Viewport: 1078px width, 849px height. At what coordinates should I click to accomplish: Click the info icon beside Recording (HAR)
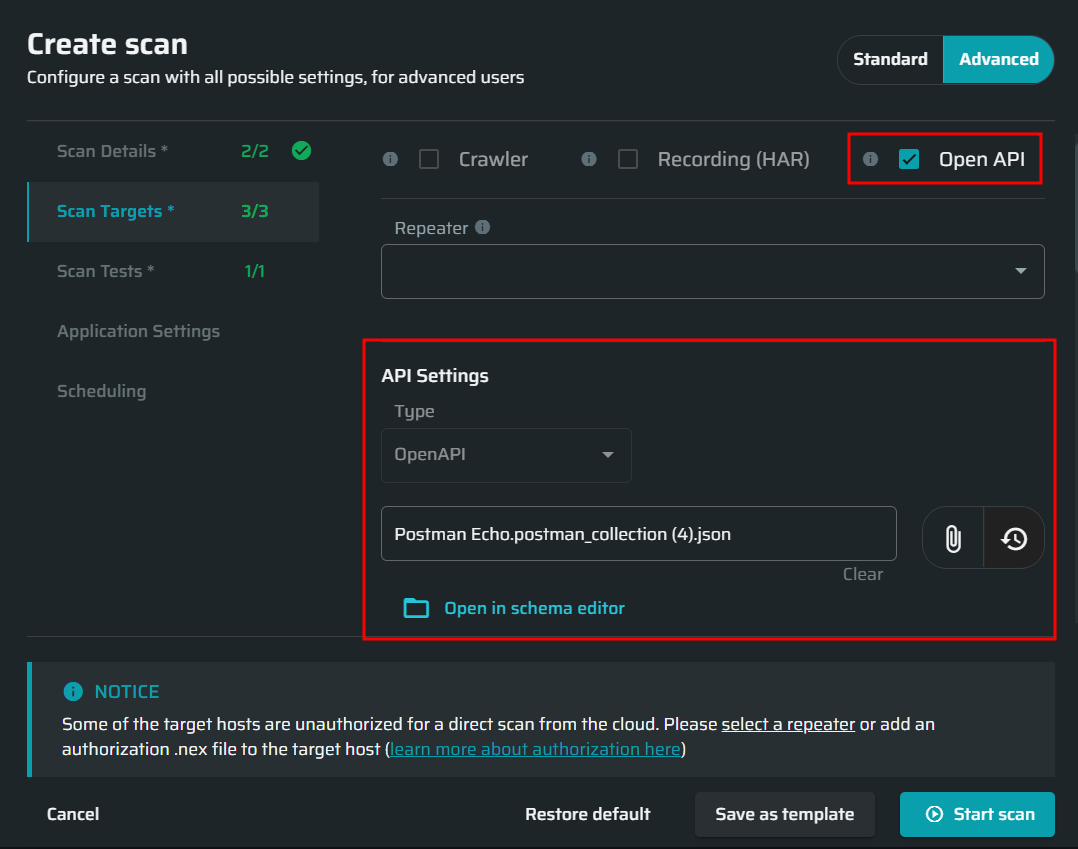pos(588,159)
